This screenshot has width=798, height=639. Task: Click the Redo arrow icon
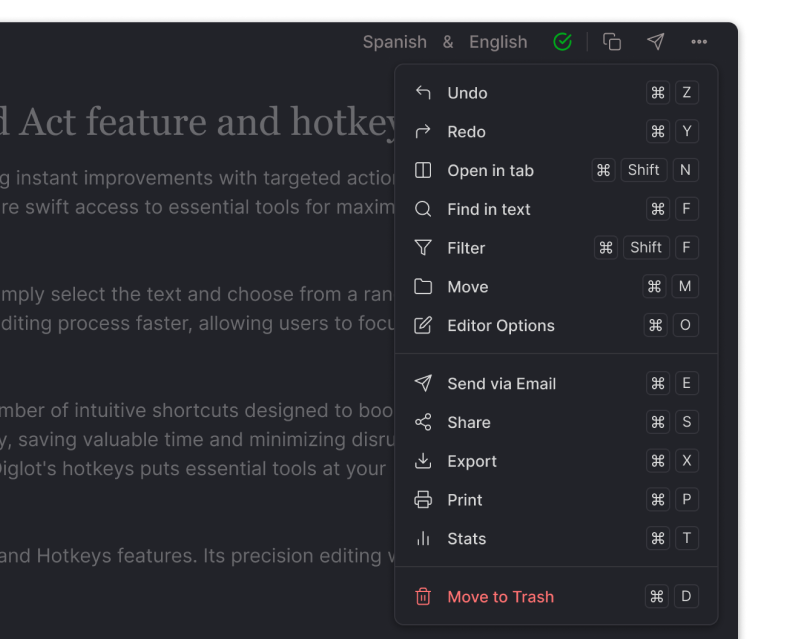click(x=423, y=131)
